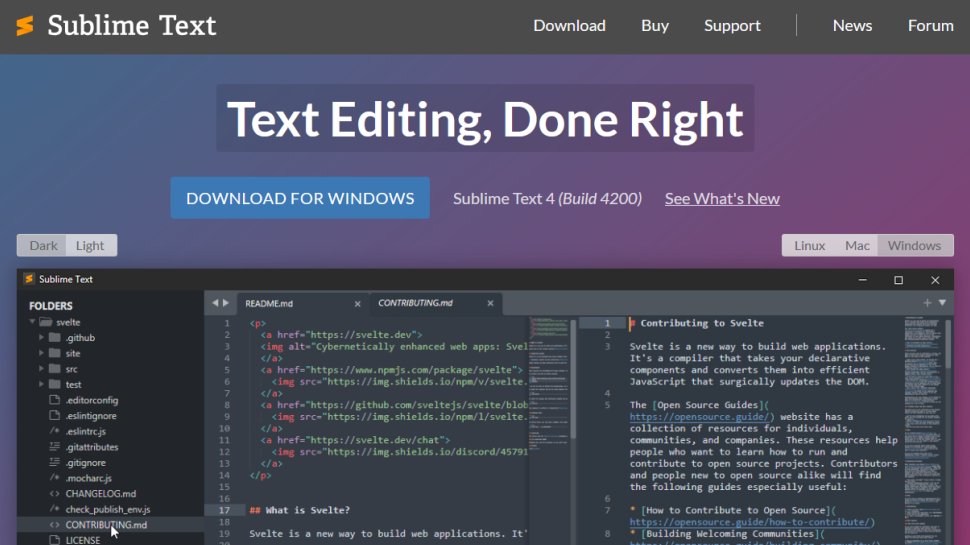Click the site folder icon

pos(54,353)
